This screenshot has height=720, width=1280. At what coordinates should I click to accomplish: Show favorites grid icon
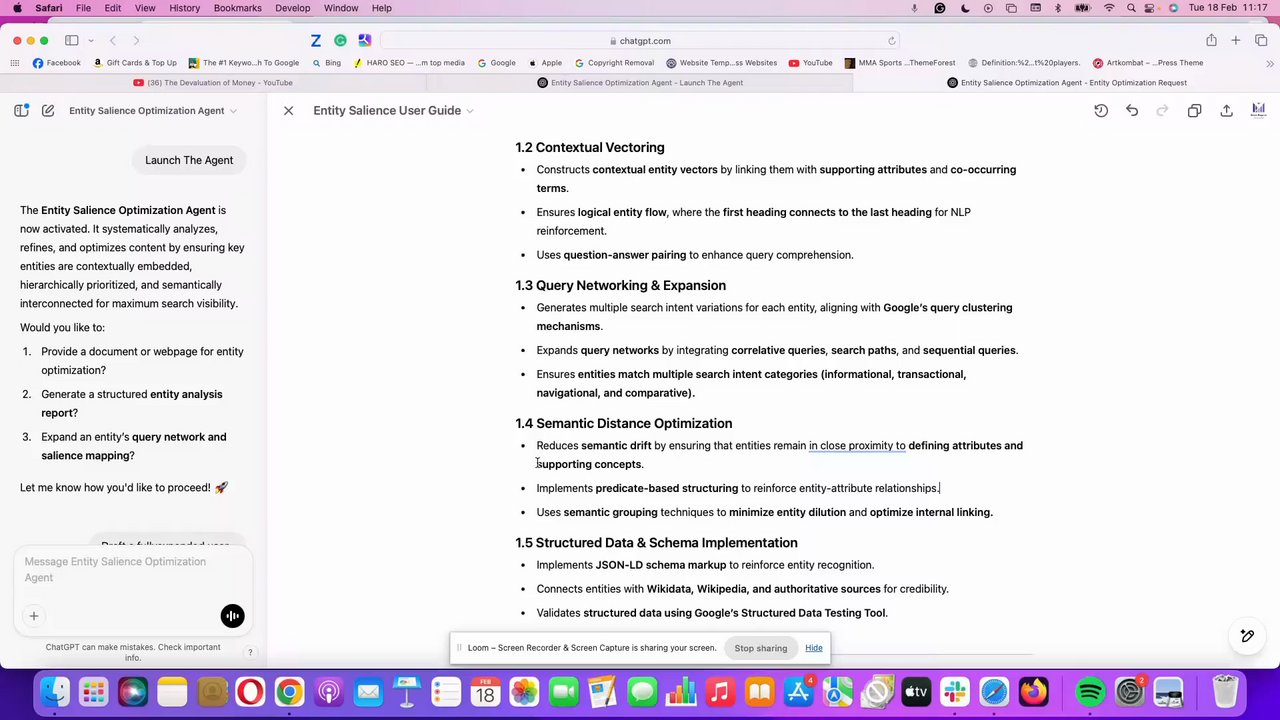pyautogui.click(x=15, y=63)
